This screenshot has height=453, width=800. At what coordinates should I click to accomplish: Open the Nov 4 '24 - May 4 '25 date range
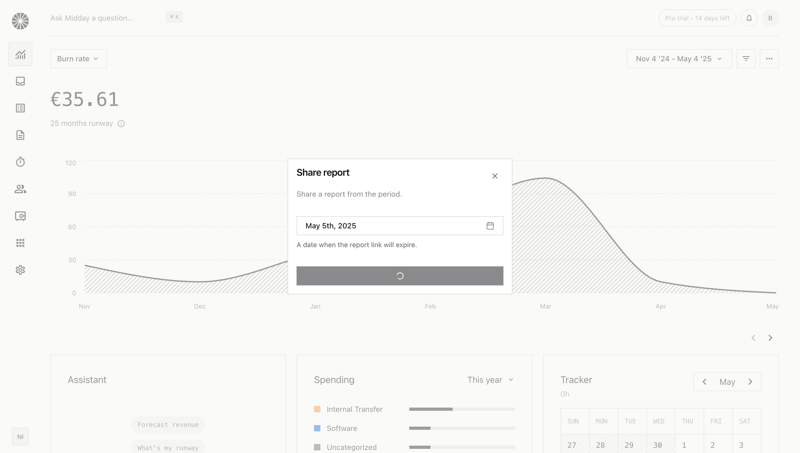point(679,59)
